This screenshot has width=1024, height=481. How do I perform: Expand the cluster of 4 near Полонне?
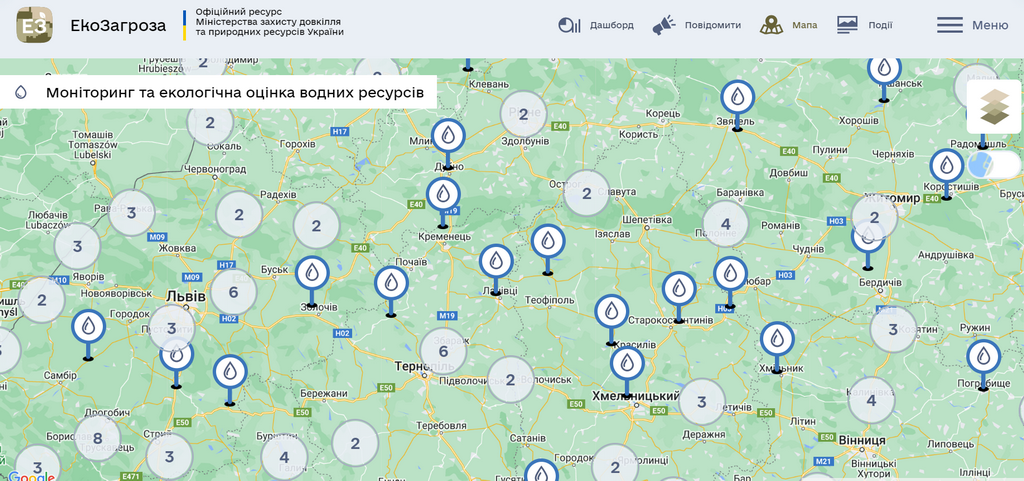(x=726, y=224)
